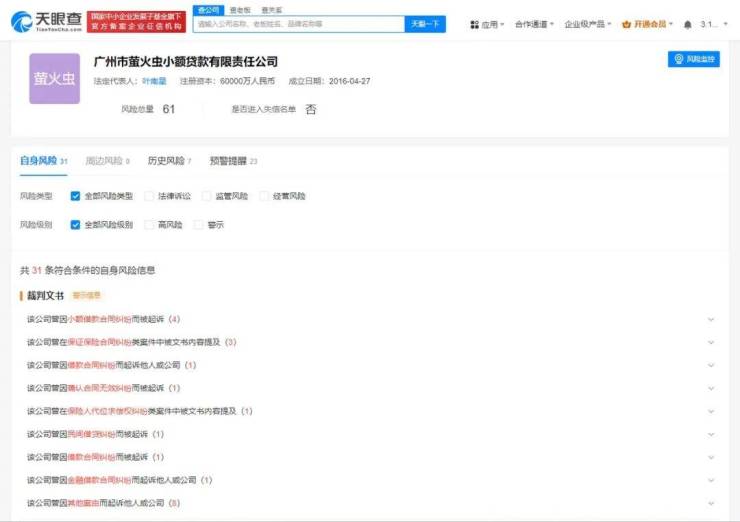Click the 天眼一下 search button
740x522 pixels.
(425, 24)
